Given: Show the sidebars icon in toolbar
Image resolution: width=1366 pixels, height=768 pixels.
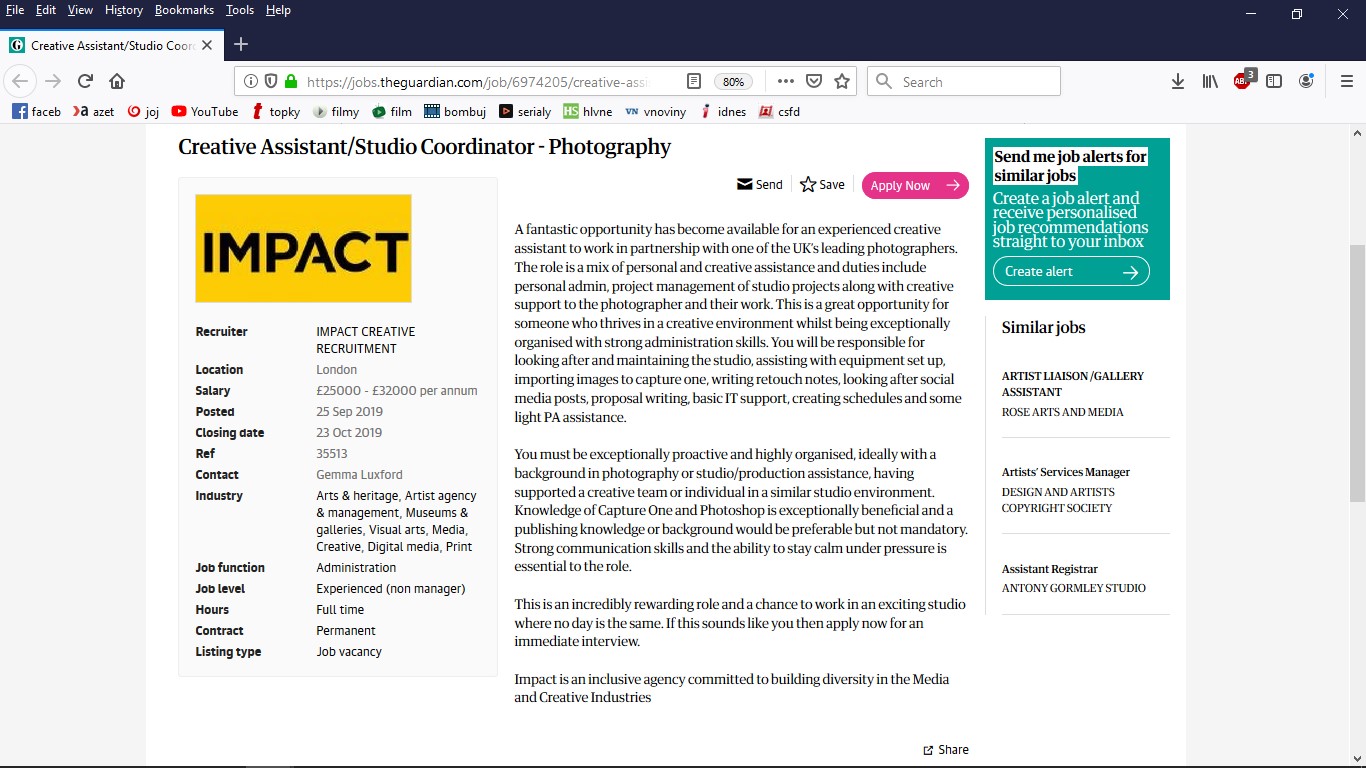Looking at the screenshot, I should (x=1274, y=82).
